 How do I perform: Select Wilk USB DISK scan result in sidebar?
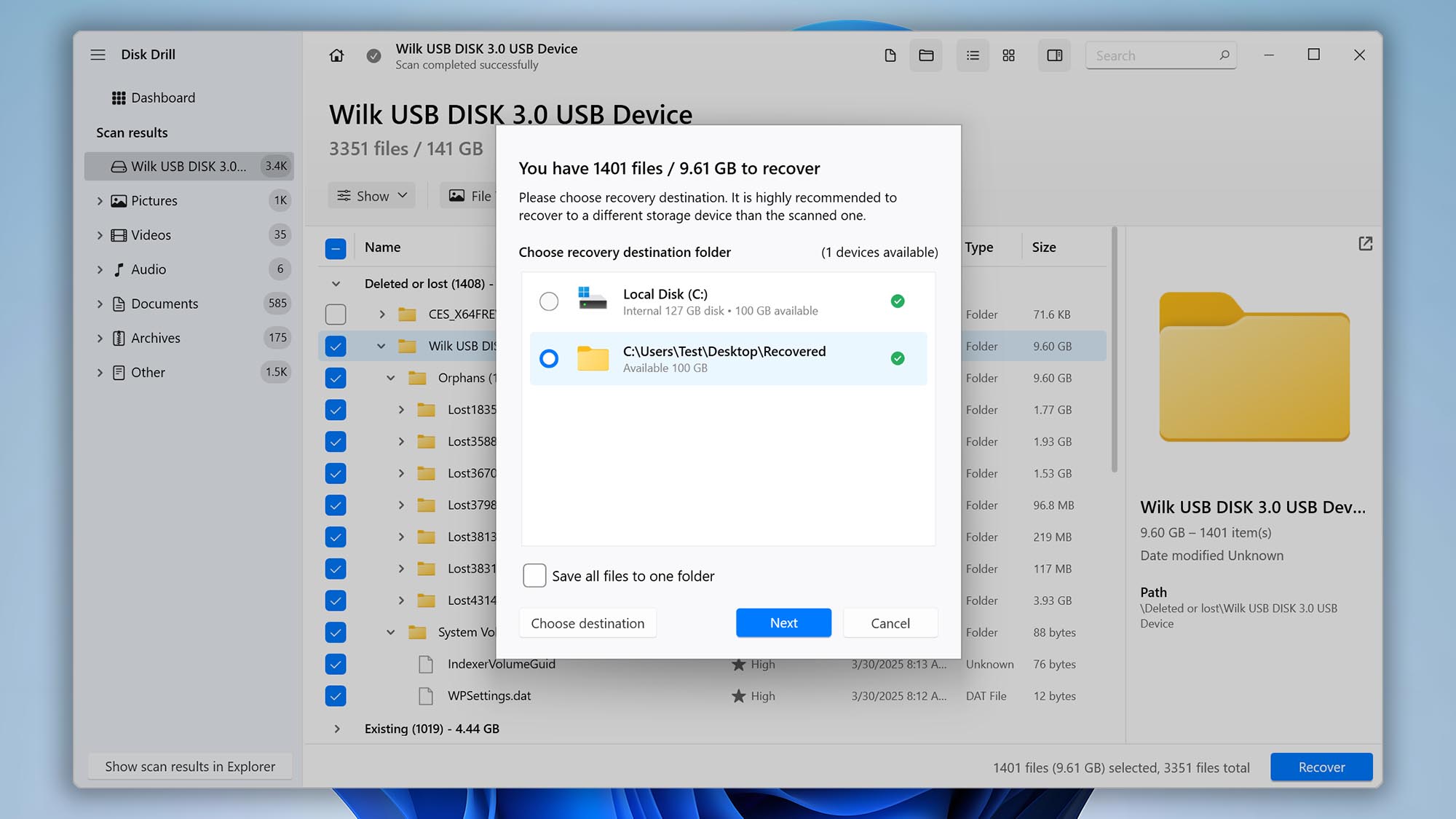[x=182, y=166]
